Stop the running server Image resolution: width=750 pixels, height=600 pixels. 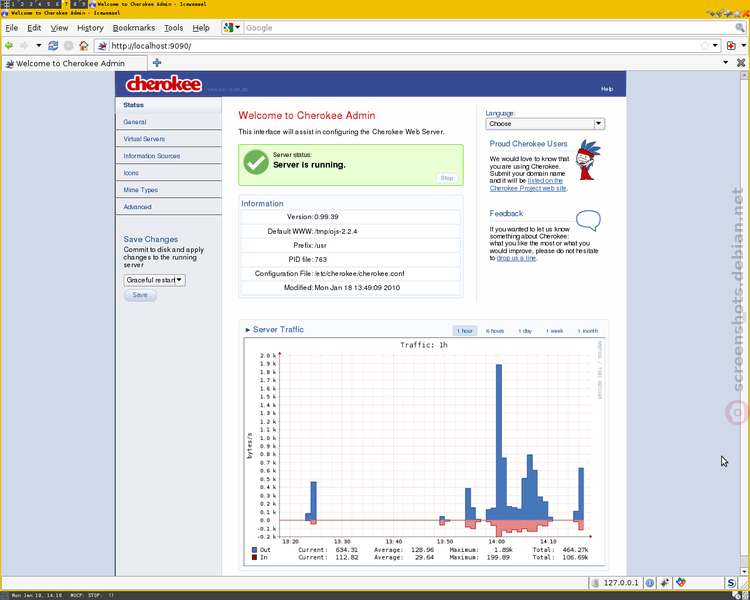point(447,178)
